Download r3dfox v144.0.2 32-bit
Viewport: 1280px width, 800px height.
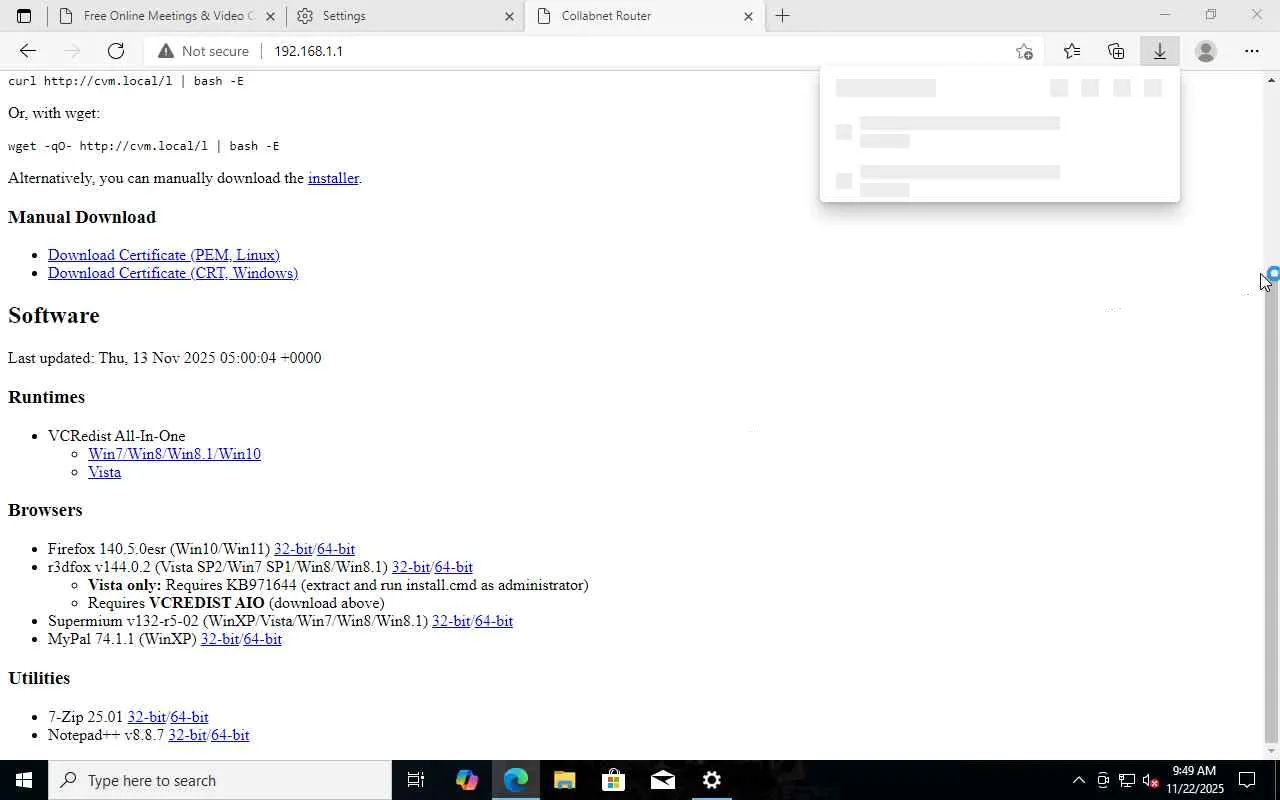pos(411,567)
